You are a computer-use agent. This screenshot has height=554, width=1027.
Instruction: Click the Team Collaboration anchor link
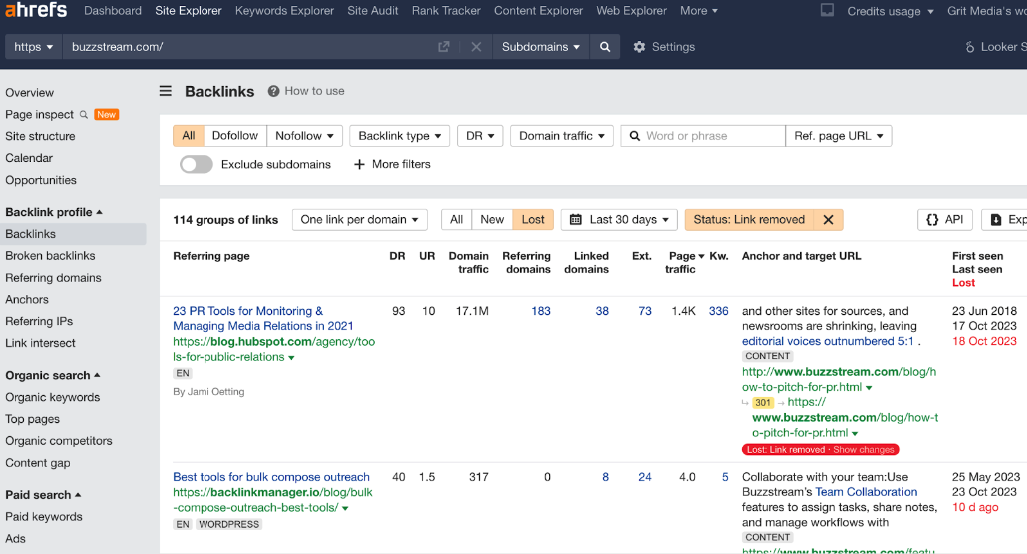(x=866, y=492)
